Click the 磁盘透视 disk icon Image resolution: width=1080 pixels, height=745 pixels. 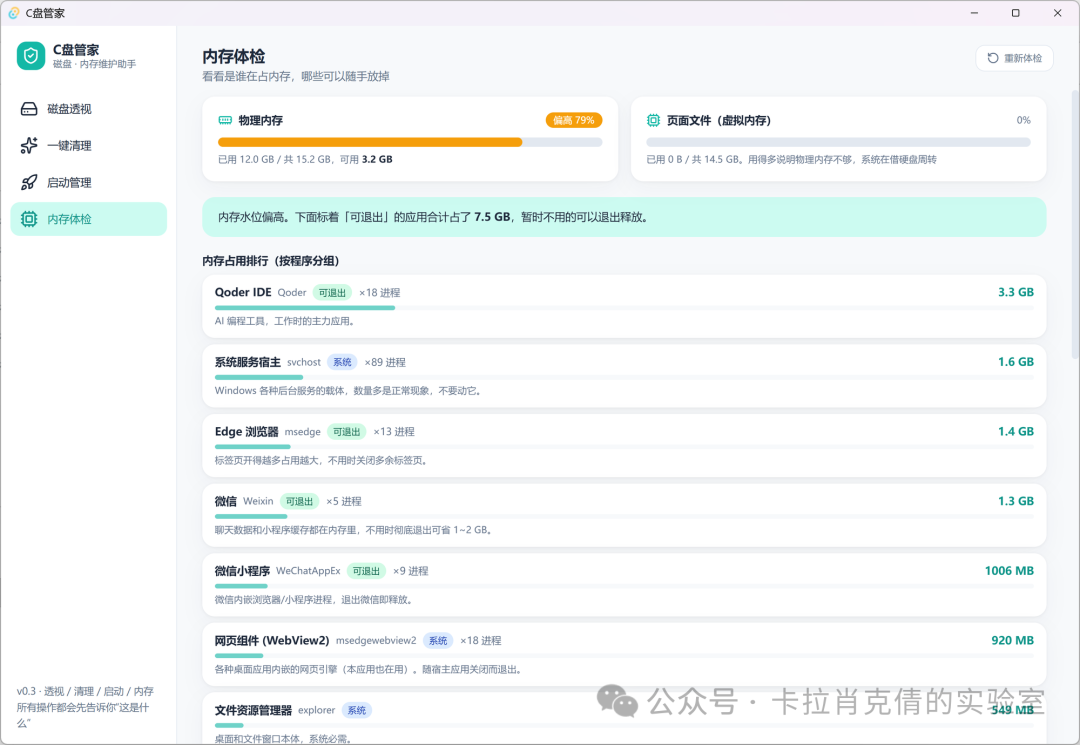(x=29, y=109)
